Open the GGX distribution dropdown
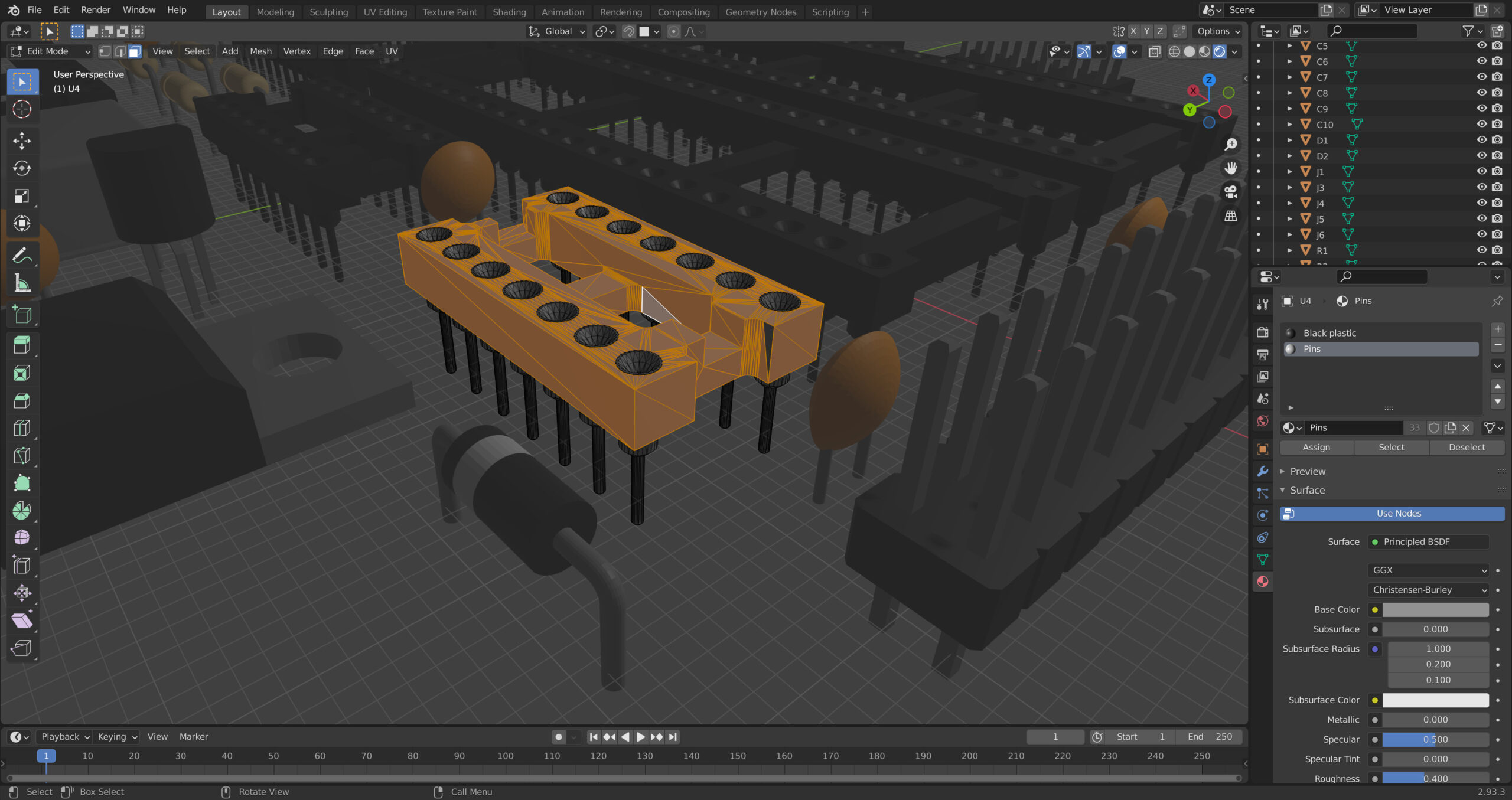The width and height of the screenshot is (1512, 800). [x=1428, y=570]
